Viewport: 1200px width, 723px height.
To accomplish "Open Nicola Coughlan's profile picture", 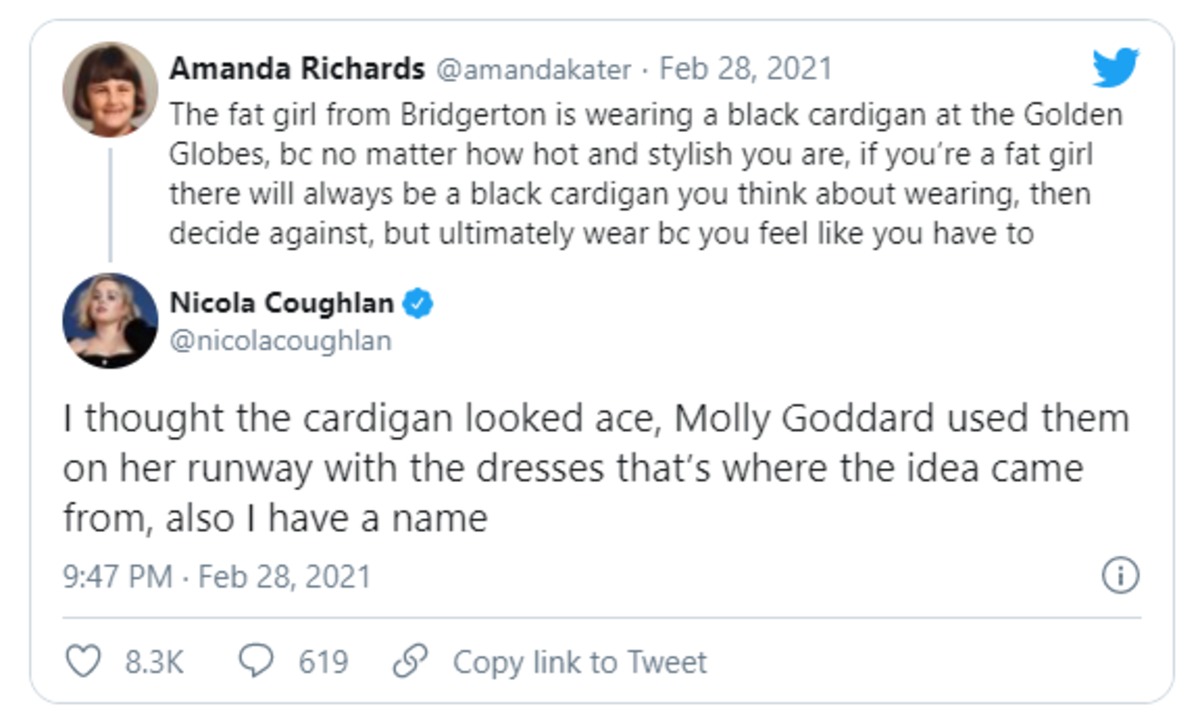I will [110, 319].
